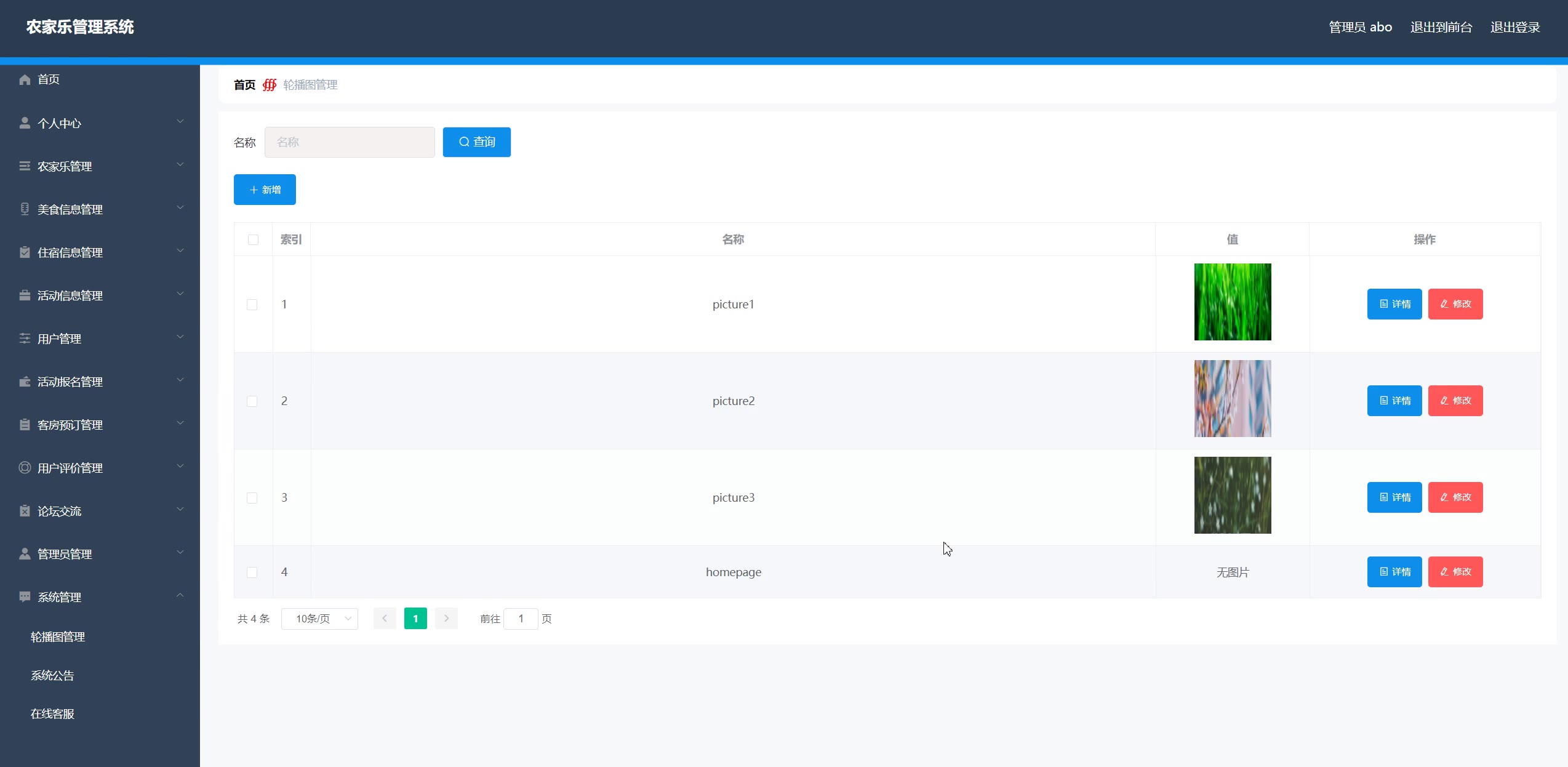Click the sliders icon beside 用户管理

(x=25, y=338)
